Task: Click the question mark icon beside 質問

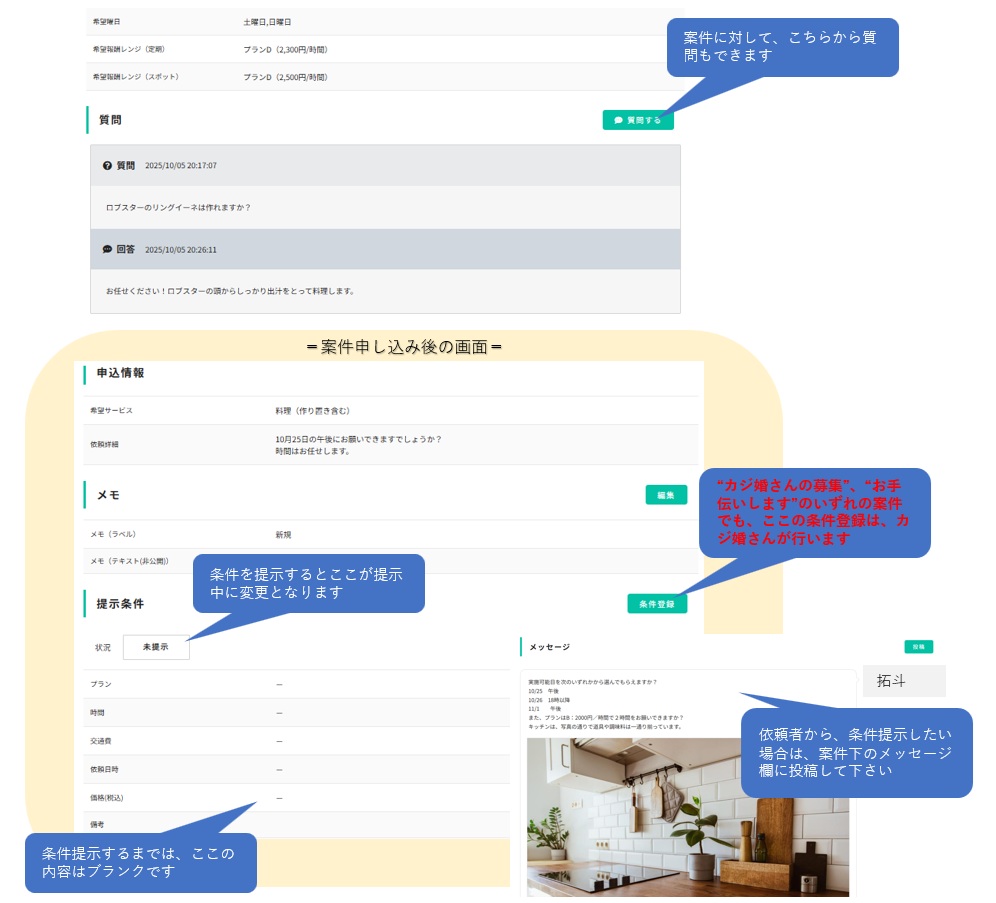Action: pos(107,166)
